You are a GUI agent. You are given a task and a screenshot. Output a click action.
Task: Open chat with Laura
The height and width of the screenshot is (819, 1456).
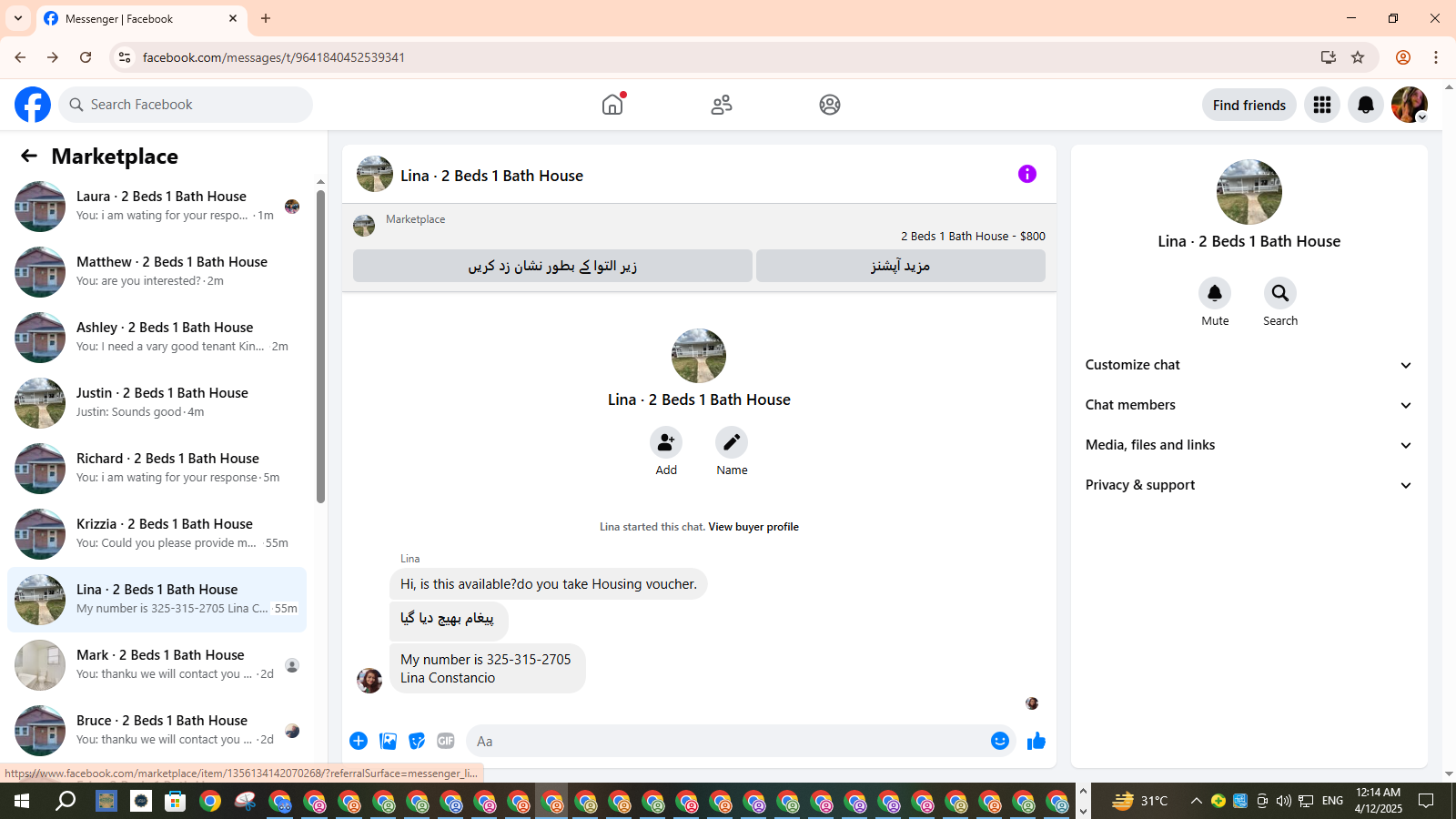coord(157,207)
